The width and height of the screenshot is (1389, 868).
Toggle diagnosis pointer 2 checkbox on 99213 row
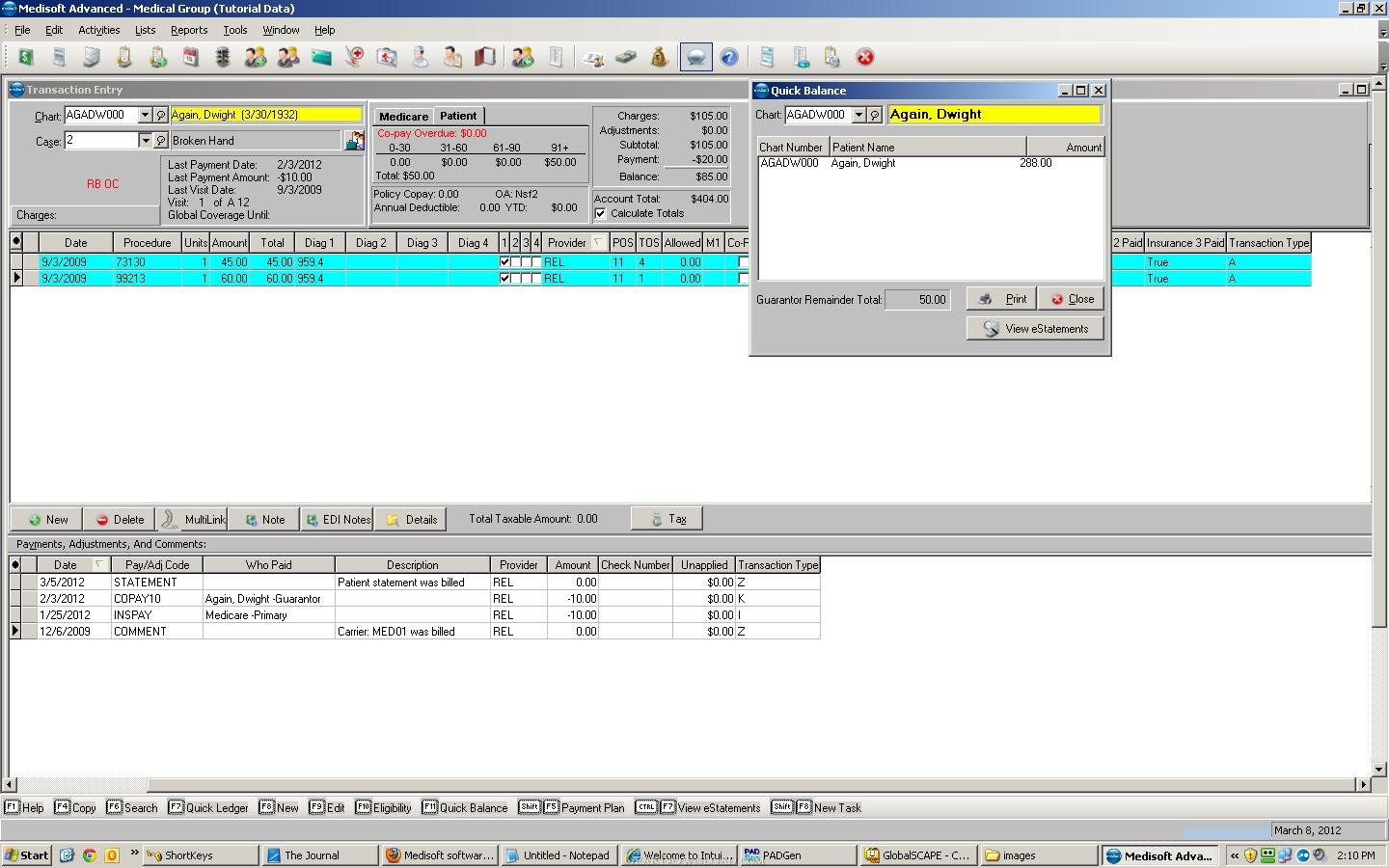tap(515, 279)
